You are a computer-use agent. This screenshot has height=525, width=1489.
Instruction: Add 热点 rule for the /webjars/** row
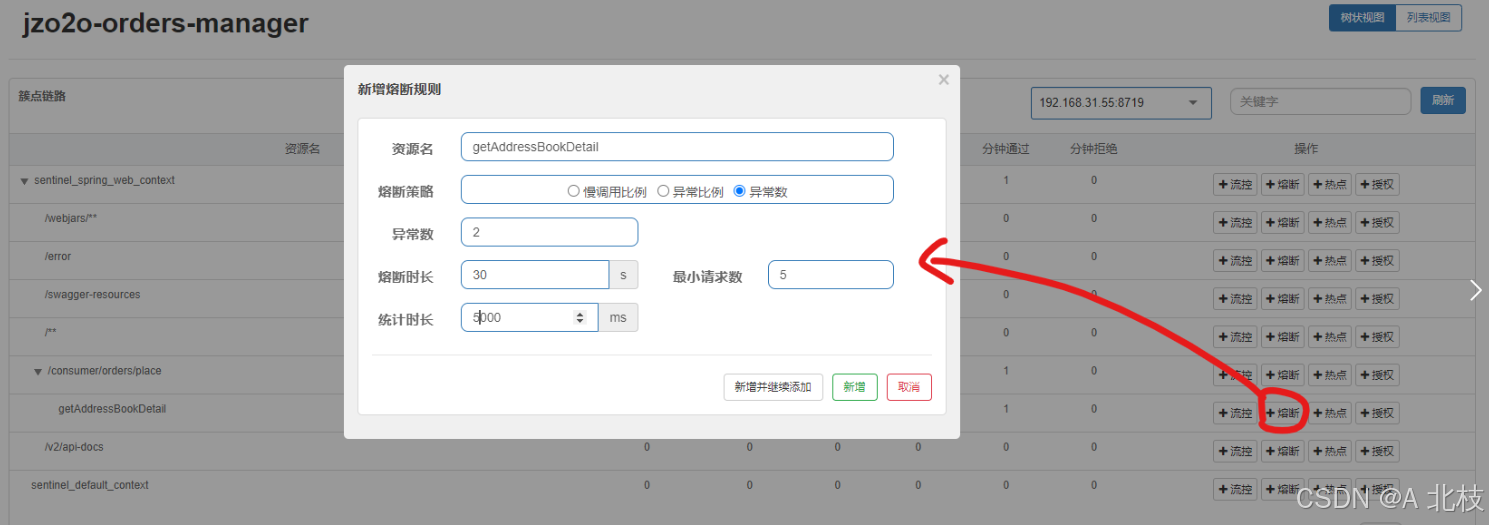coord(1330,222)
